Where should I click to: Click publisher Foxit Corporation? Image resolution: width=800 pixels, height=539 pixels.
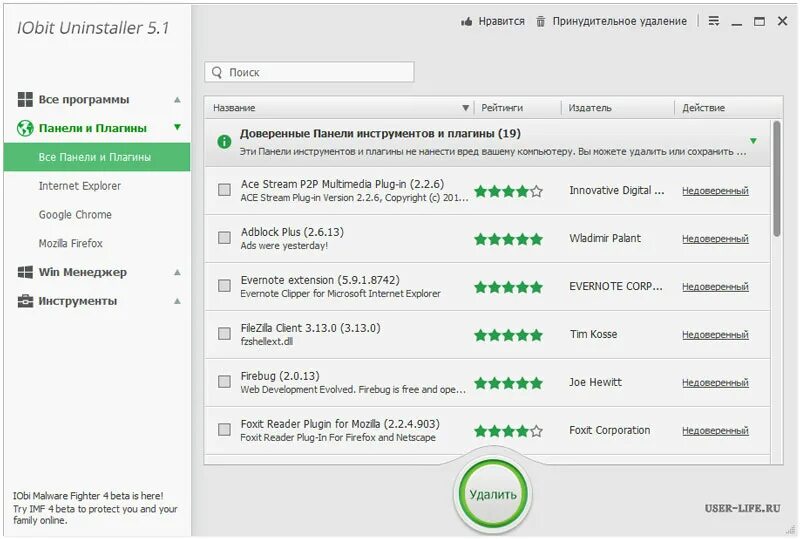[x=610, y=430]
